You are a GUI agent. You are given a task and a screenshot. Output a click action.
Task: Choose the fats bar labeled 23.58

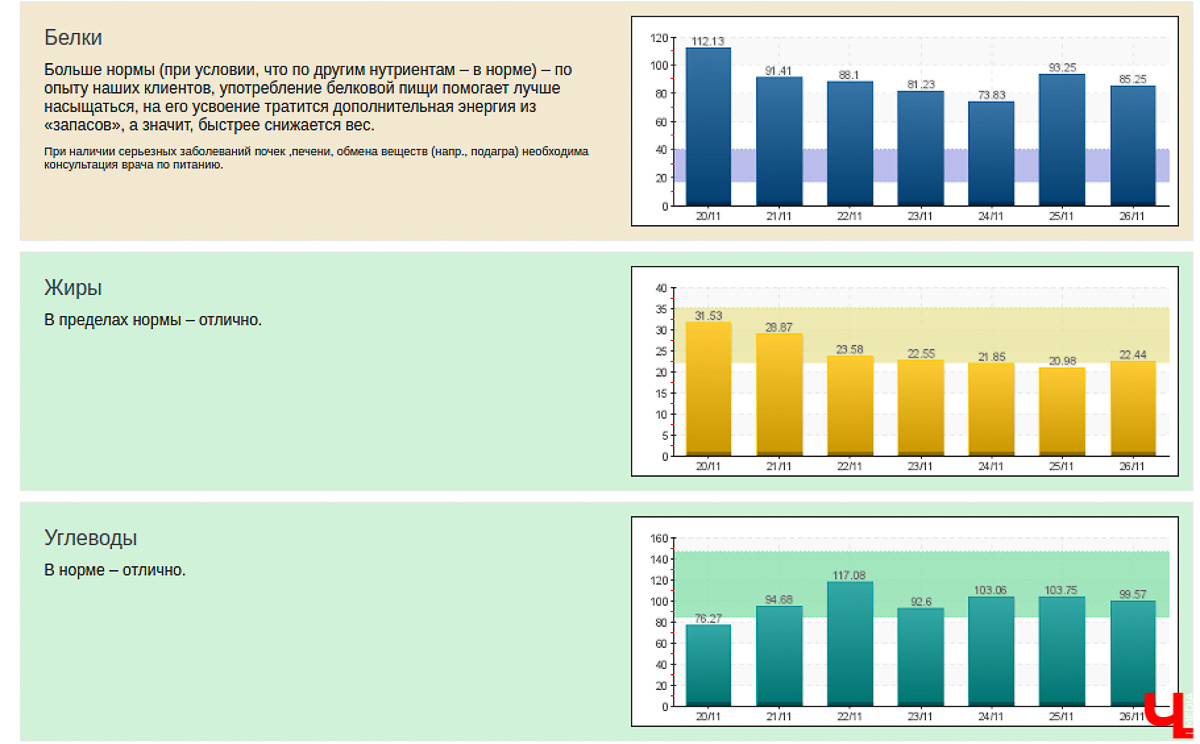click(850, 405)
